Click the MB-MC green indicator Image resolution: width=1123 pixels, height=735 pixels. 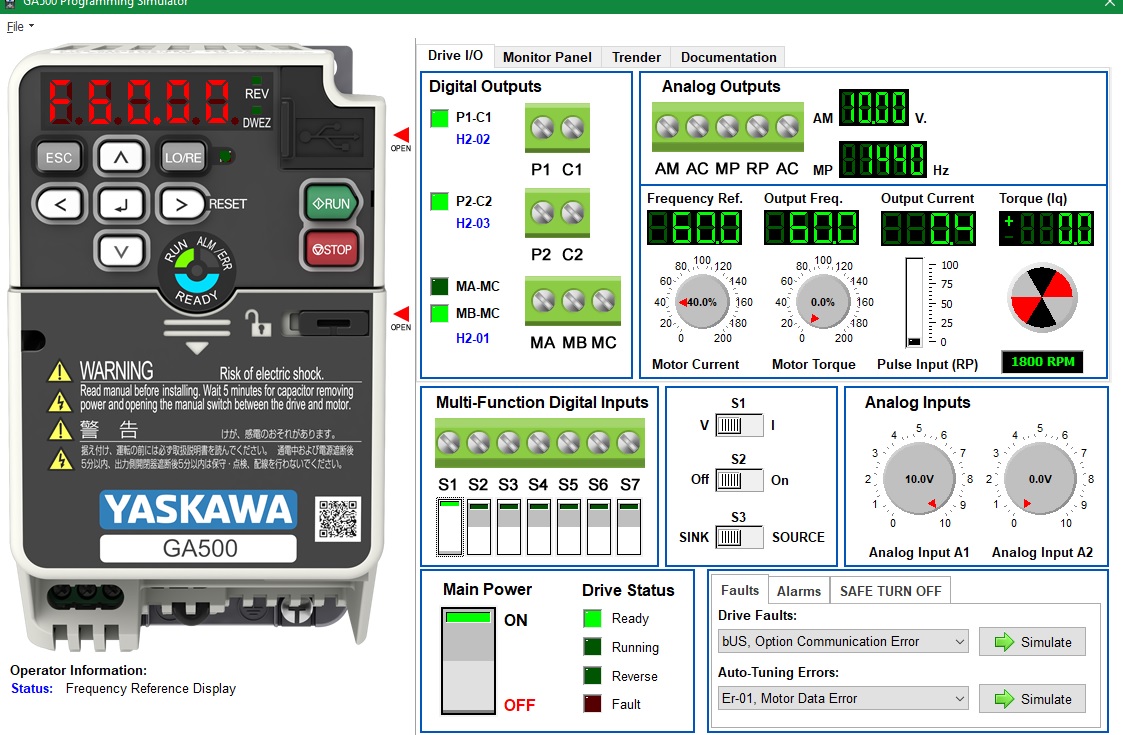click(439, 313)
